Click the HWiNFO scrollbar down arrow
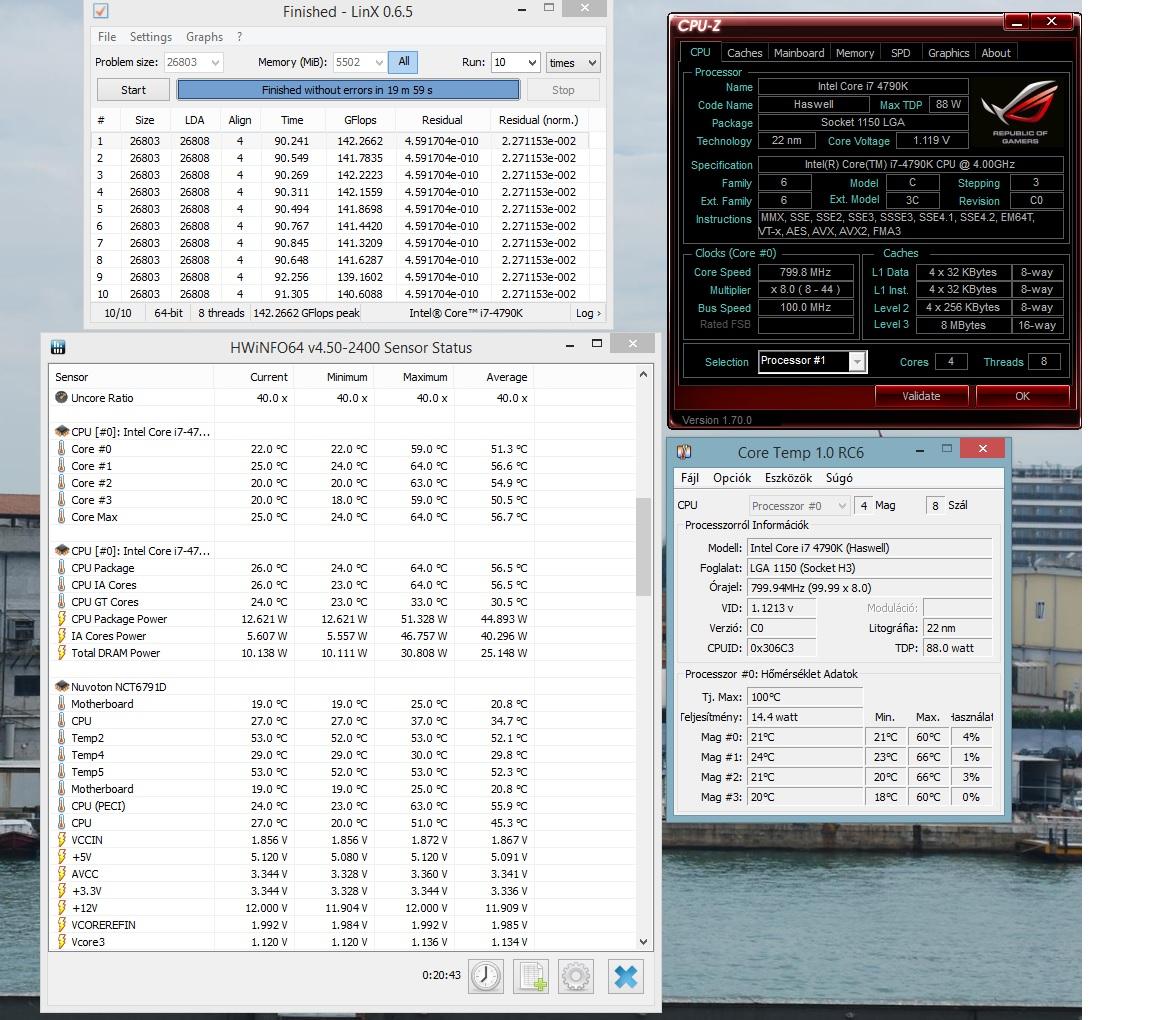Viewport: 1152px width, 1020px height. tap(643, 941)
